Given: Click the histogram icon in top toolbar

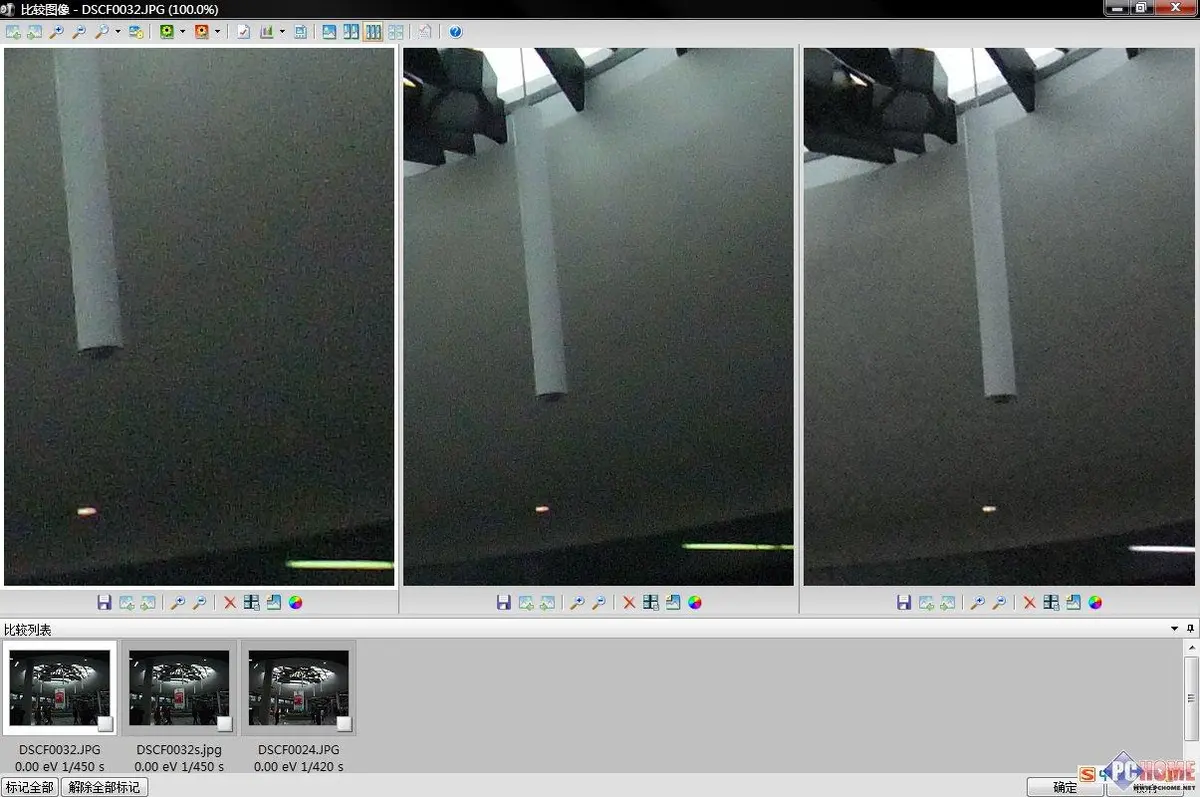Looking at the screenshot, I should pos(267,32).
